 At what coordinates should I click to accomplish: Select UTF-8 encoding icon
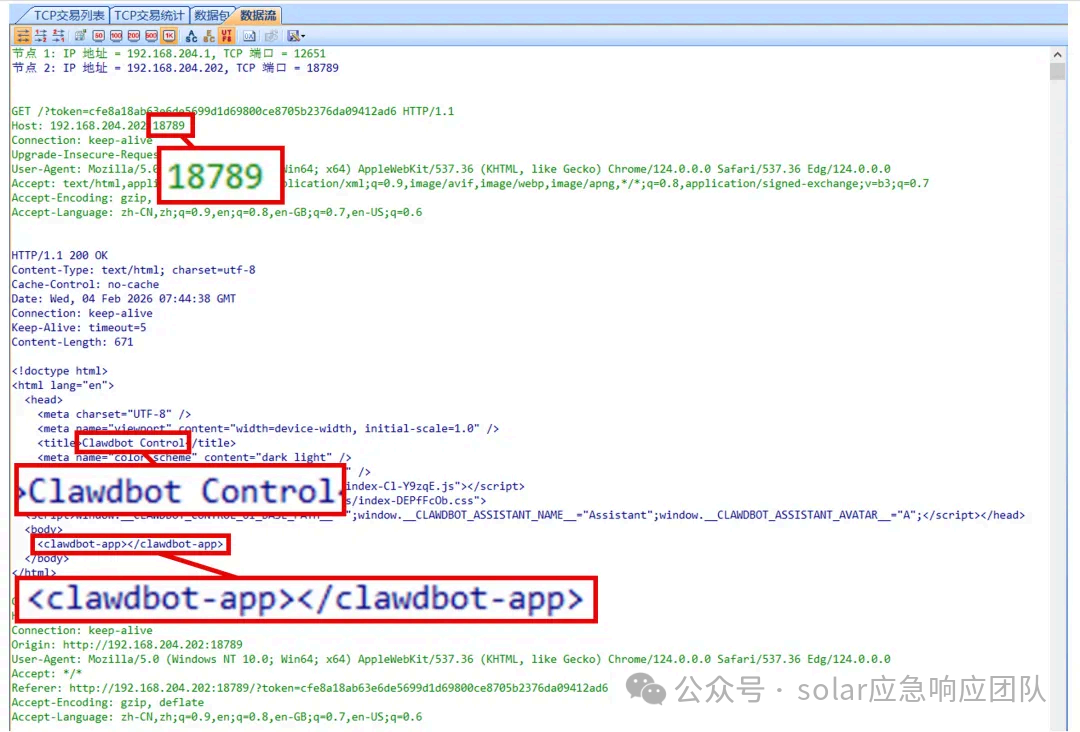(x=227, y=35)
